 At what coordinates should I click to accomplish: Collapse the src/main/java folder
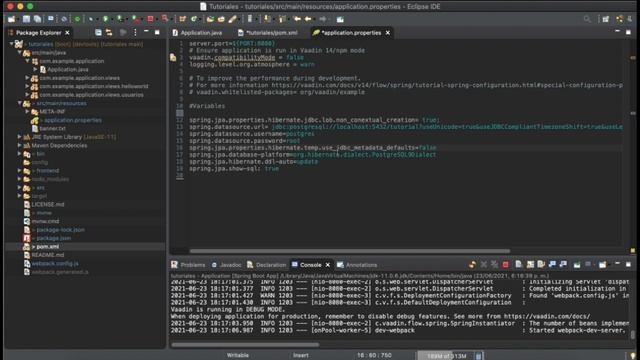pos(19,52)
